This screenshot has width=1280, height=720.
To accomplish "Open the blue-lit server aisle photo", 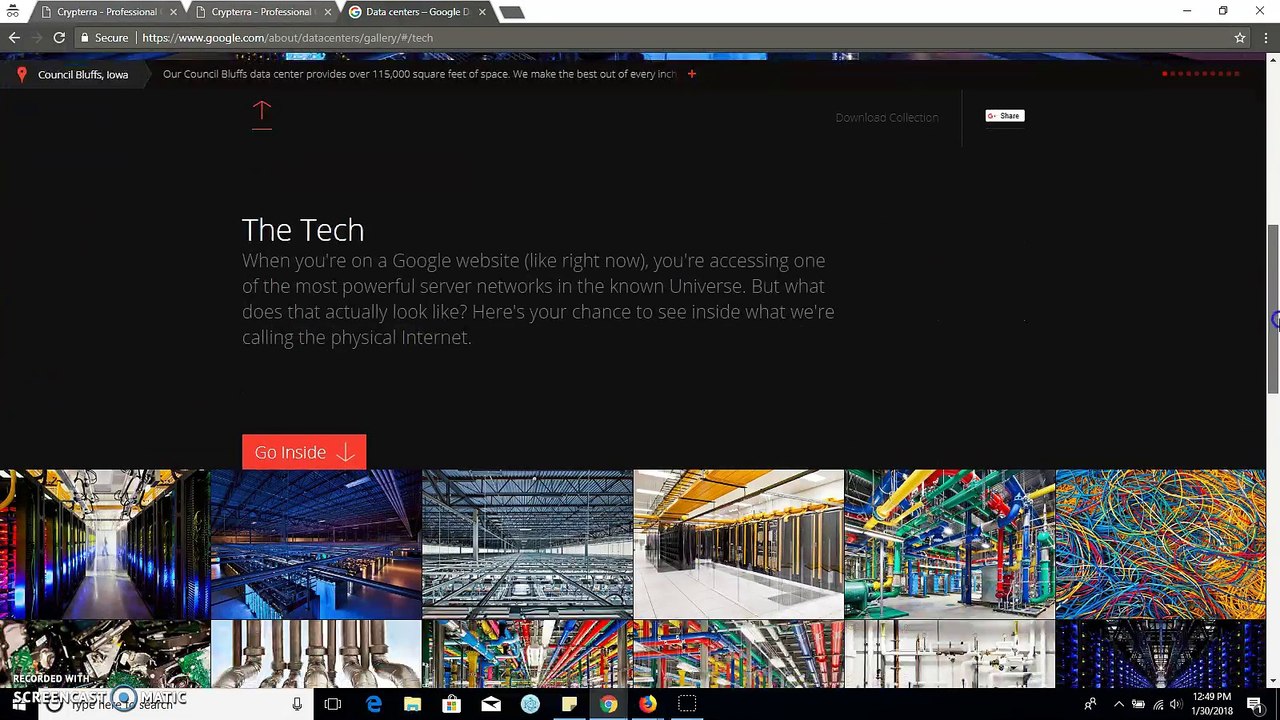I will tap(105, 544).
